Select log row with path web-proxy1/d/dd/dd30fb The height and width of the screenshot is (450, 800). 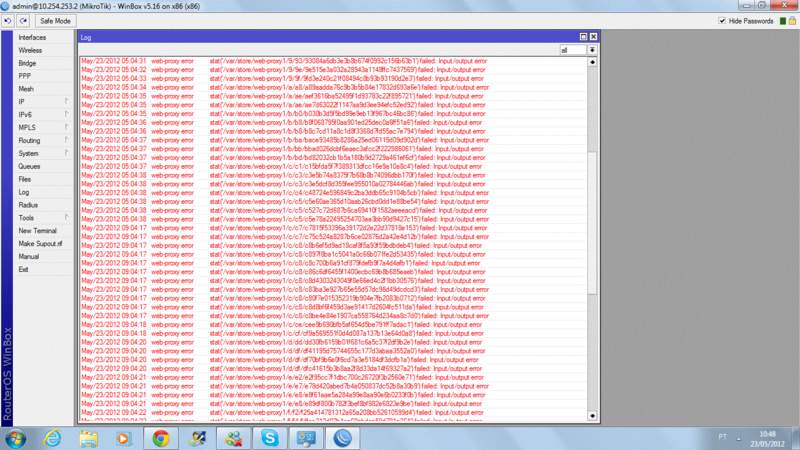[x=333, y=342]
